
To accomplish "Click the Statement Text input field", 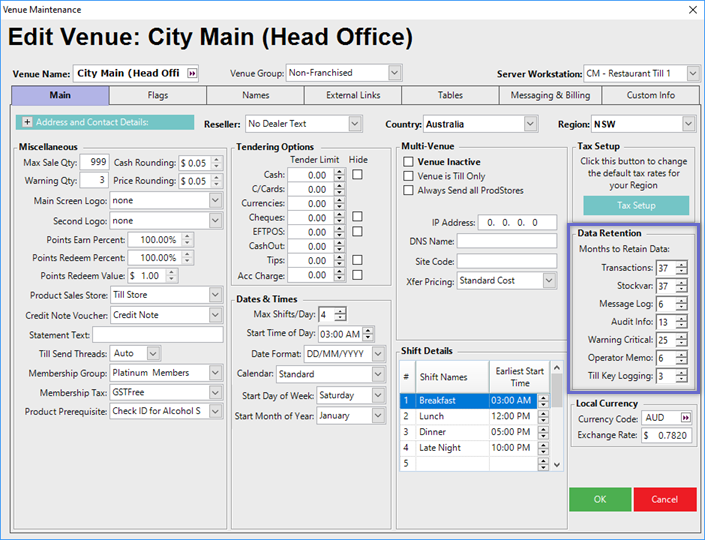I will coord(156,334).
